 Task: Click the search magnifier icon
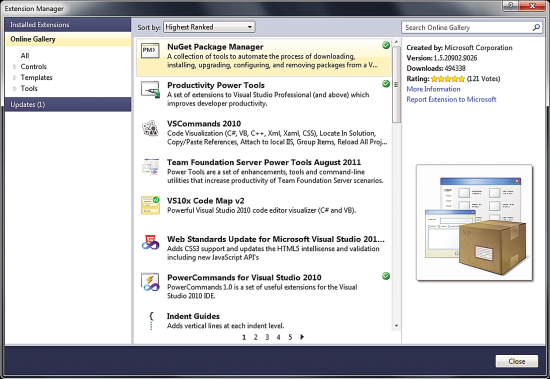(x=536, y=27)
